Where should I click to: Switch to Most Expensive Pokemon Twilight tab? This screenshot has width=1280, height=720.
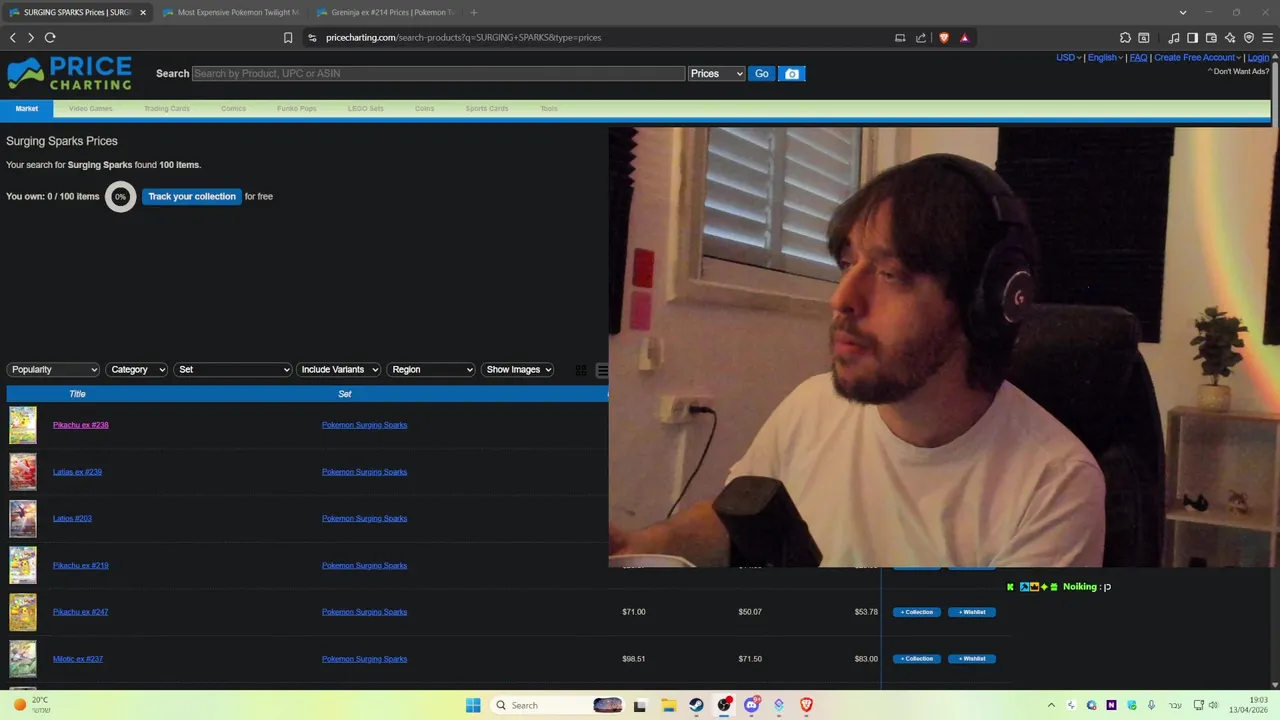point(229,12)
